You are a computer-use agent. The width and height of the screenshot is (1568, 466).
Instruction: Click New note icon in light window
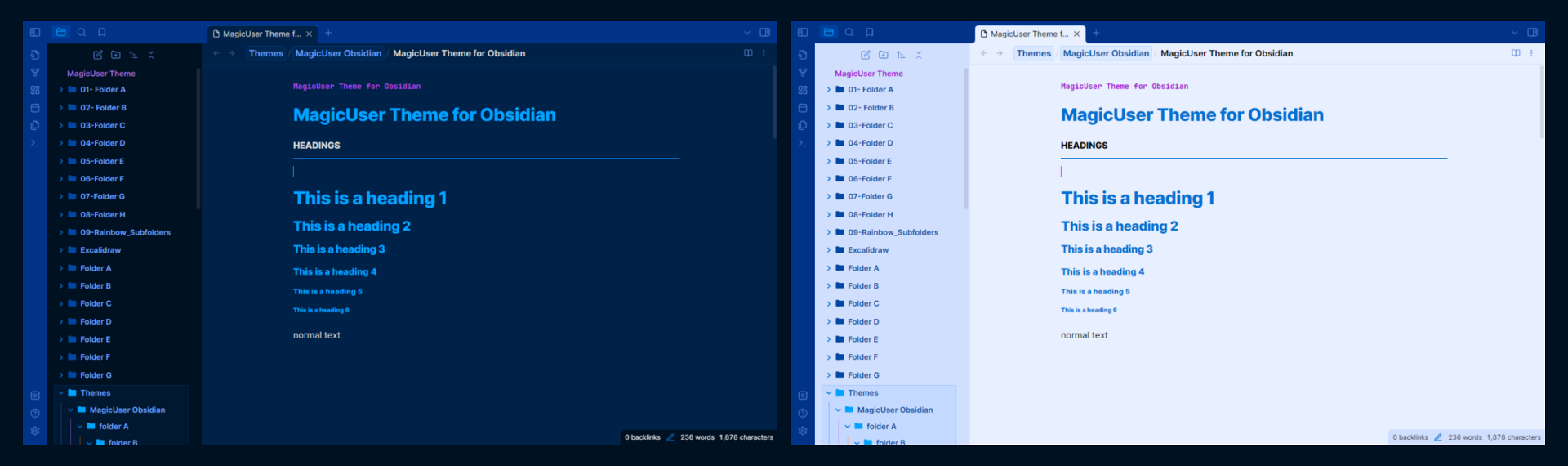click(x=866, y=55)
